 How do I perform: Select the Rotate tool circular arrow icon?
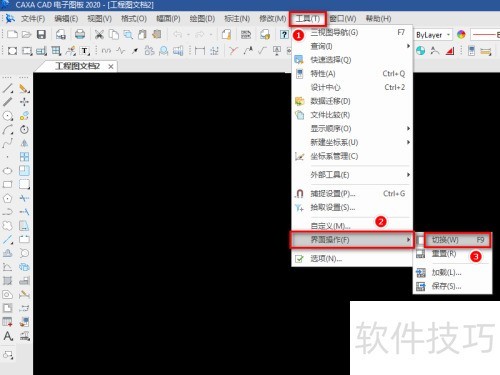tap(24, 129)
